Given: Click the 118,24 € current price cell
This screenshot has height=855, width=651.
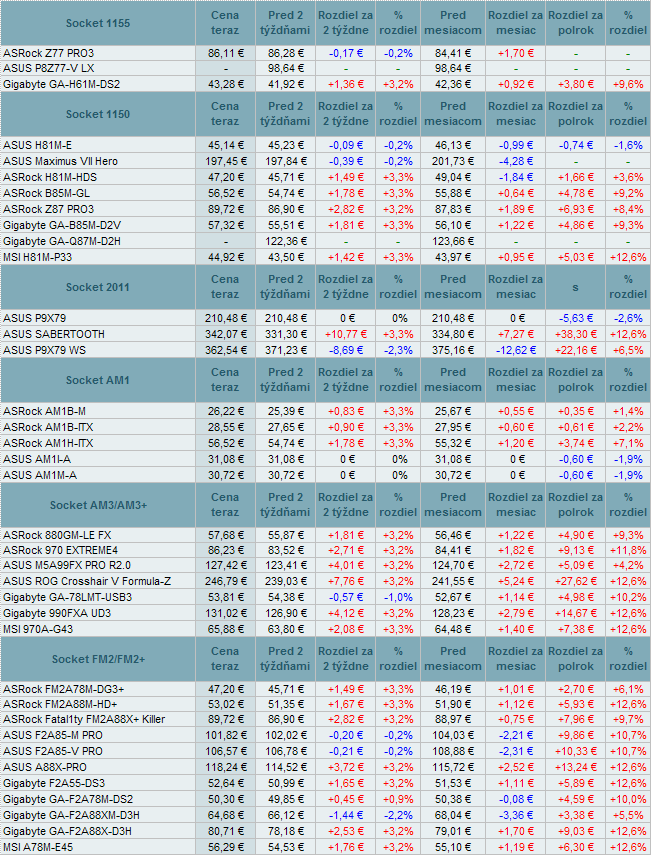Looking at the screenshot, I should tap(225, 767).
